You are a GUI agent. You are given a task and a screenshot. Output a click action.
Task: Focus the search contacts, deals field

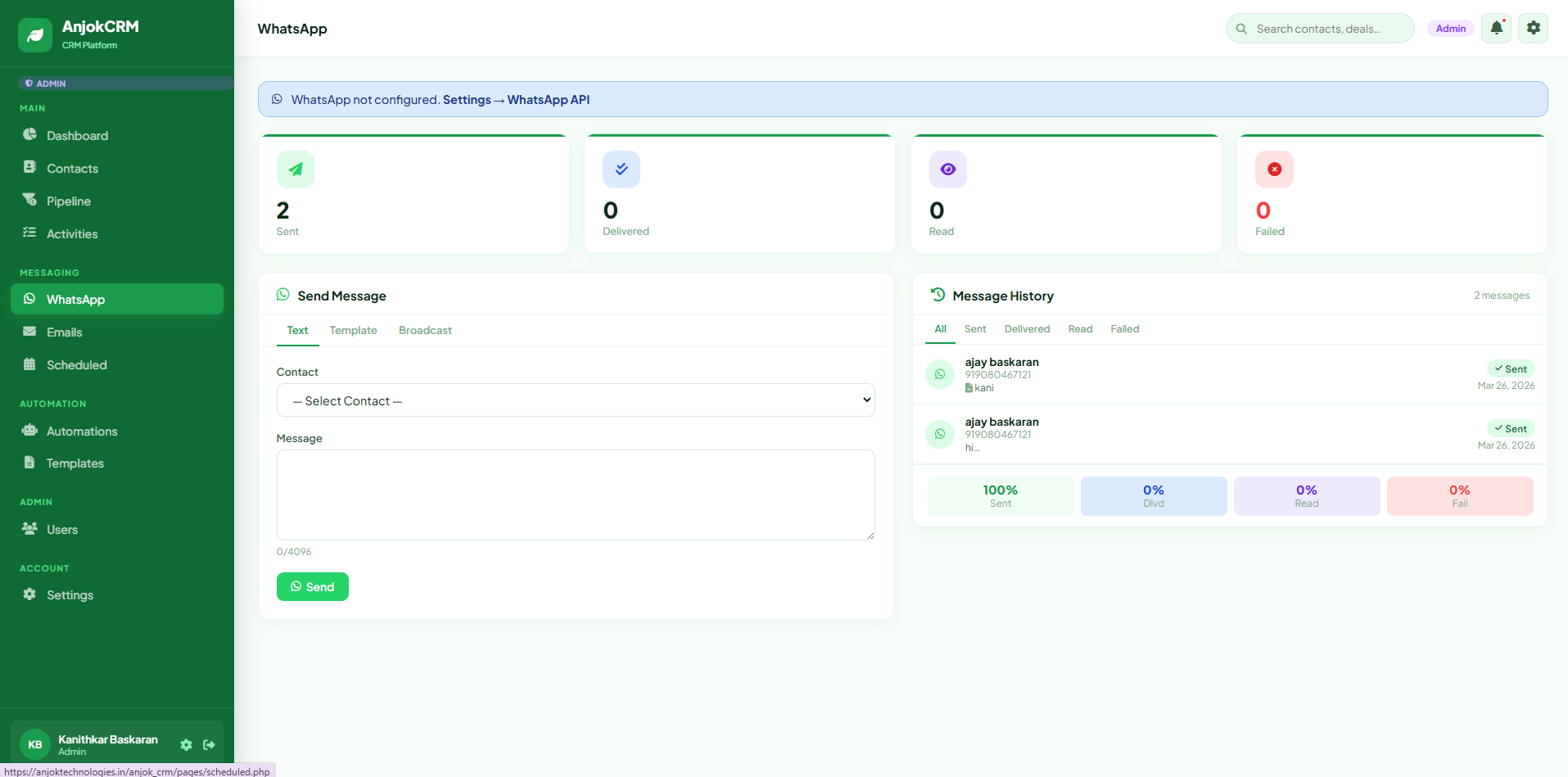[x=1328, y=29]
